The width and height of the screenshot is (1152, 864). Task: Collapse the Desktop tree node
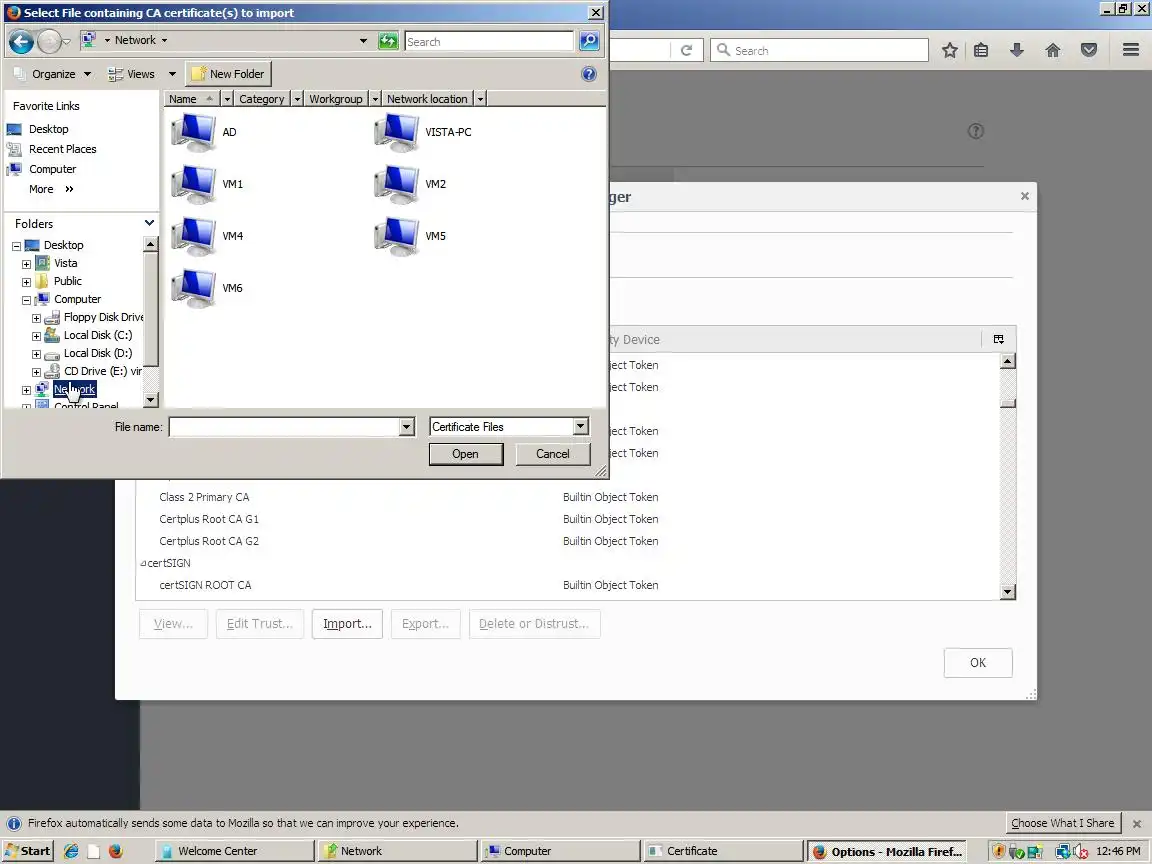point(16,246)
